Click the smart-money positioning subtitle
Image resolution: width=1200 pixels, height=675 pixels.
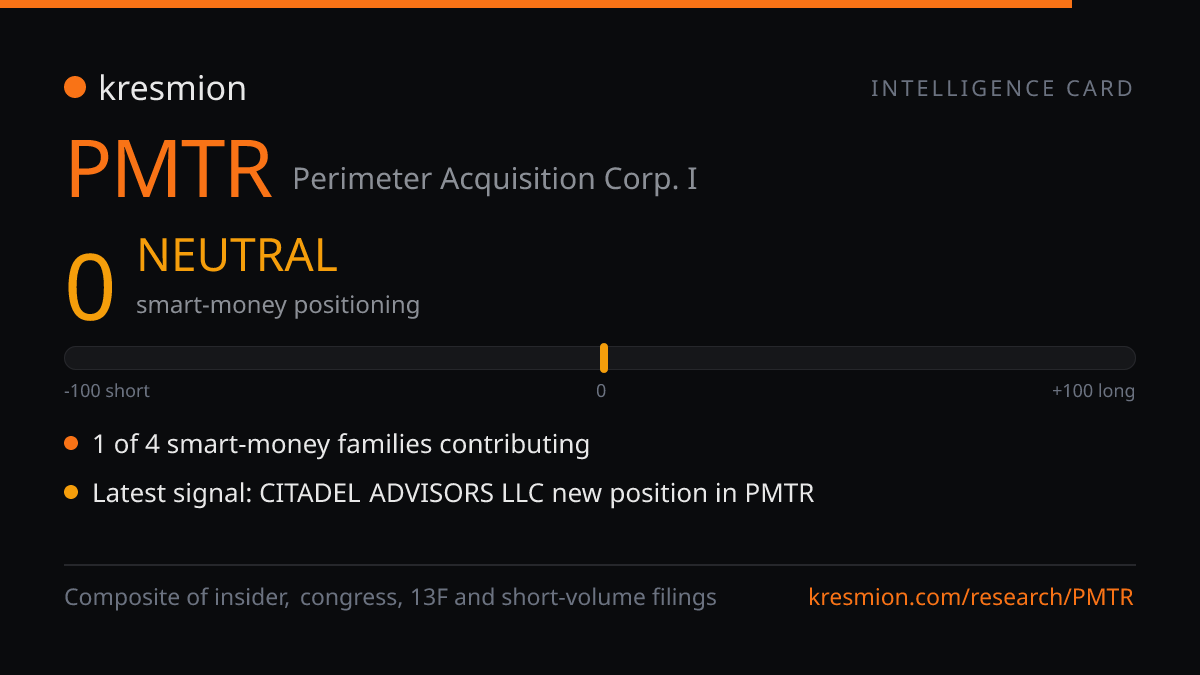point(278,305)
